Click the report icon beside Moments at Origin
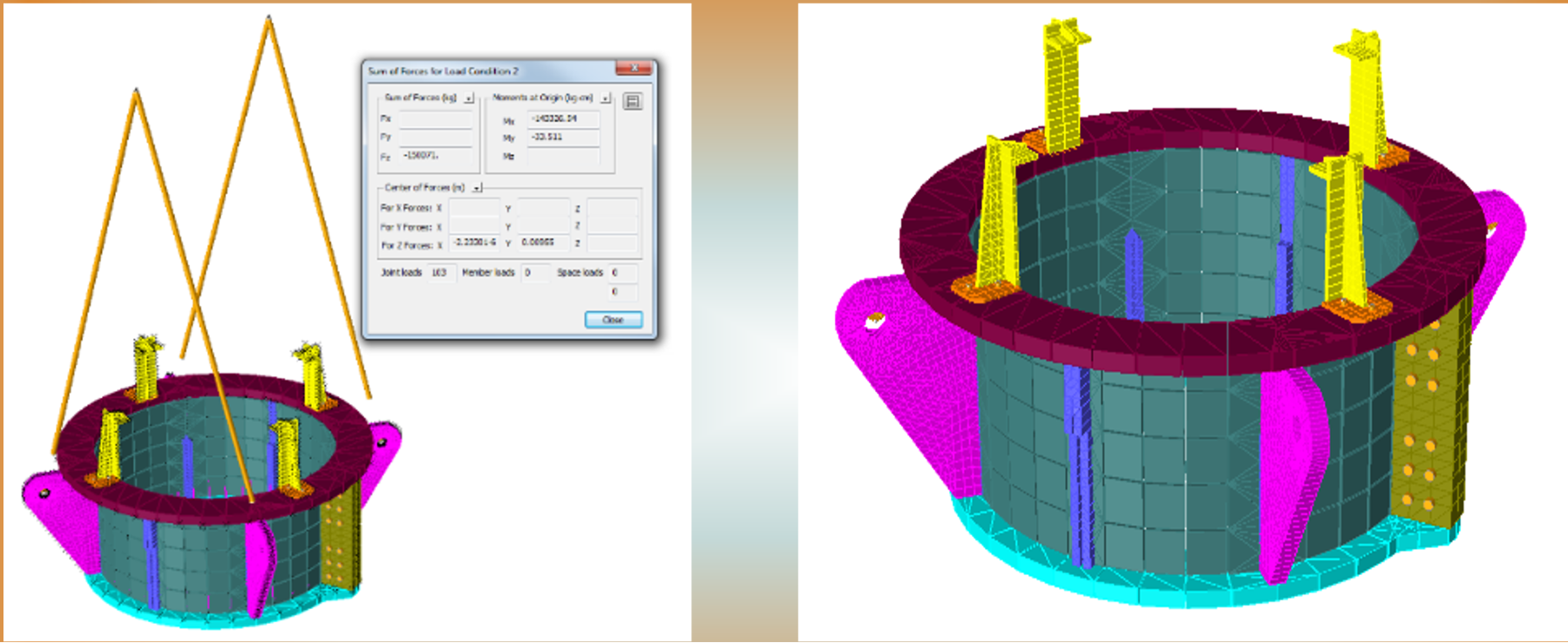This screenshot has height=643, width=1568. tap(633, 101)
